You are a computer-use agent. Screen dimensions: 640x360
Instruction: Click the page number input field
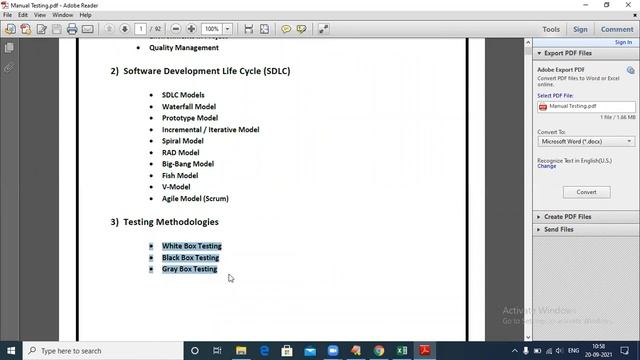pyautogui.click(x=140, y=29)
